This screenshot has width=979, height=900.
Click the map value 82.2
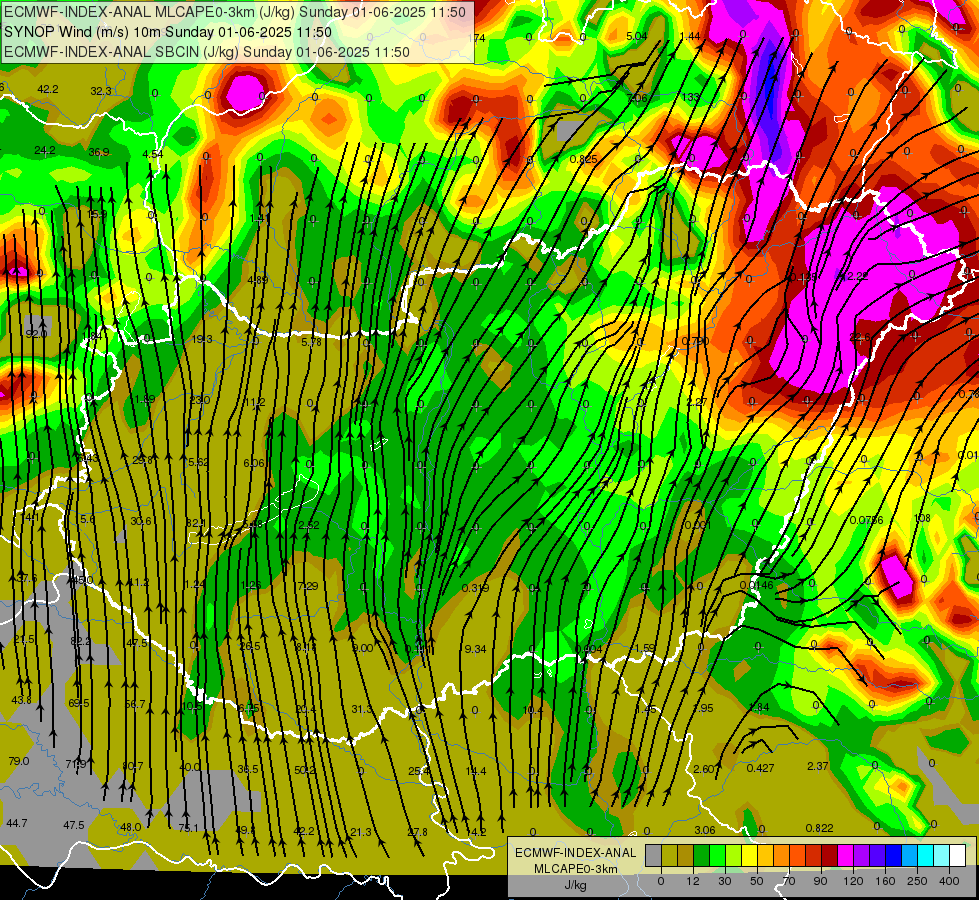tap(80, 641)
